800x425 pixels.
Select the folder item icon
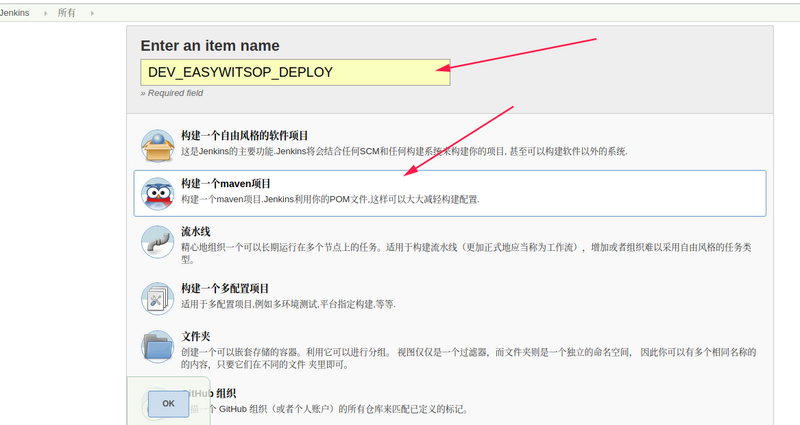click(x=158, y=347)
